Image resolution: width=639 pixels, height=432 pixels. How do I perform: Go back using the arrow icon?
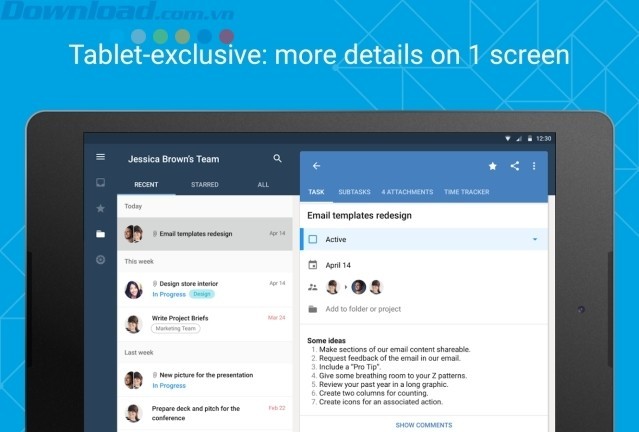tap(317, 166)
